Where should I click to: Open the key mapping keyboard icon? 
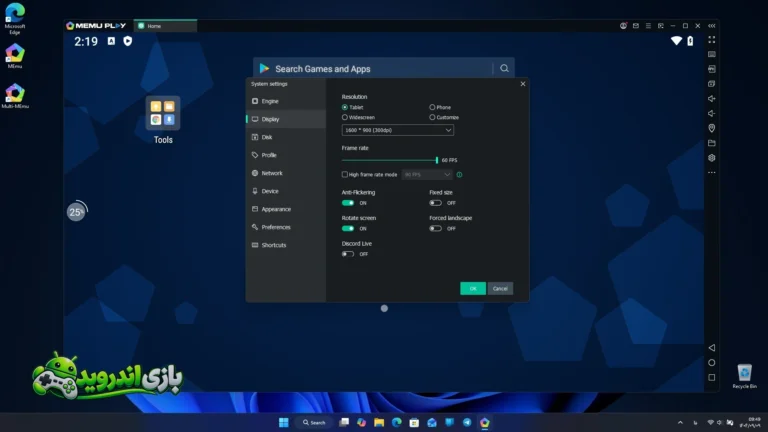pyautogui.click(x=712, y=54)
